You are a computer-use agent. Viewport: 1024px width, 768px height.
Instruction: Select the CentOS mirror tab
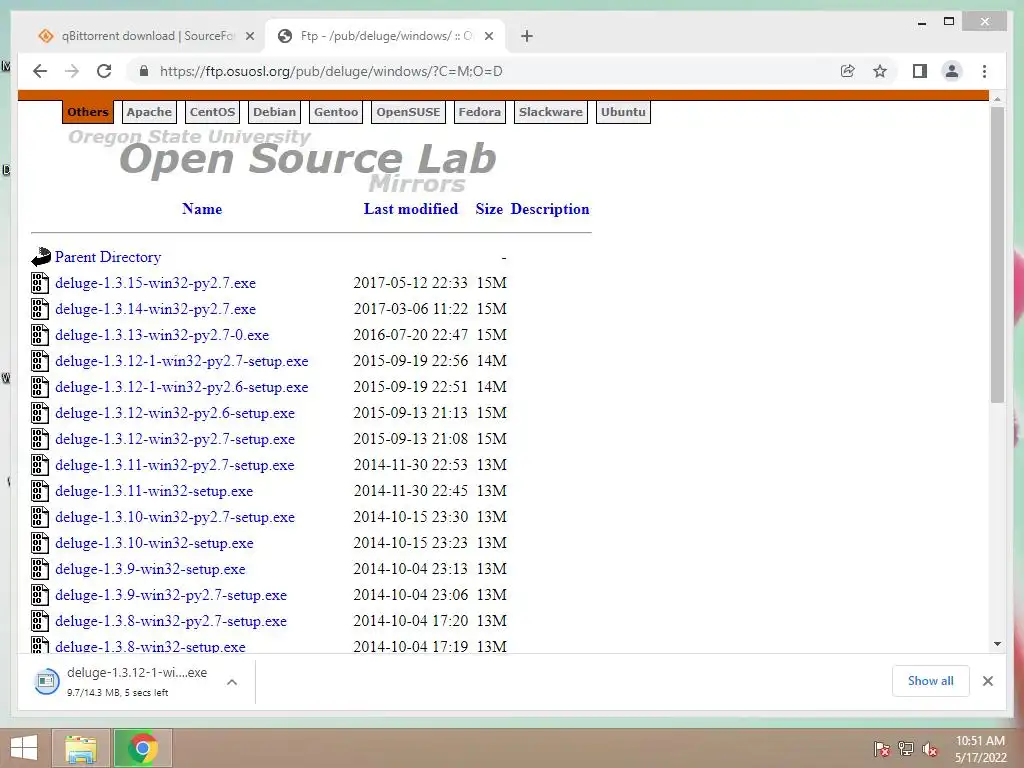(212, 112)
